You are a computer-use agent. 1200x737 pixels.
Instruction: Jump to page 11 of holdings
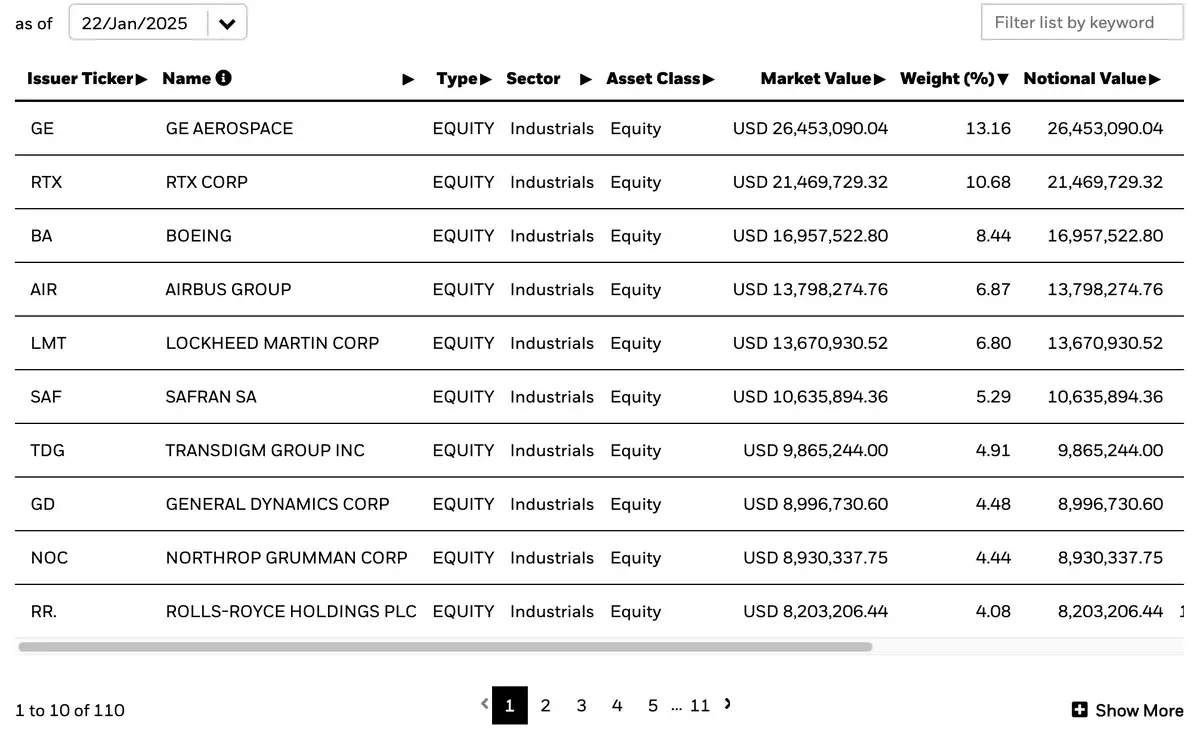click(x=700, y=706)
